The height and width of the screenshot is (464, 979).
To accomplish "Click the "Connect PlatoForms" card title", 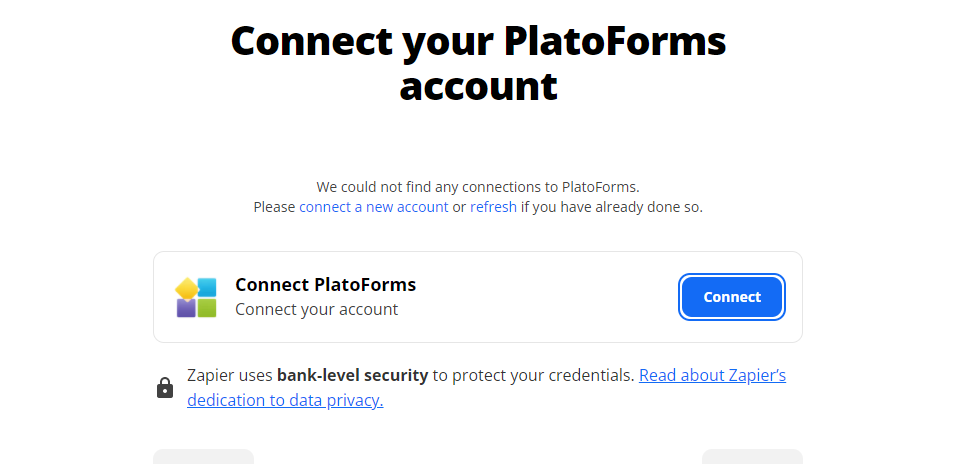I will [325, 285].
